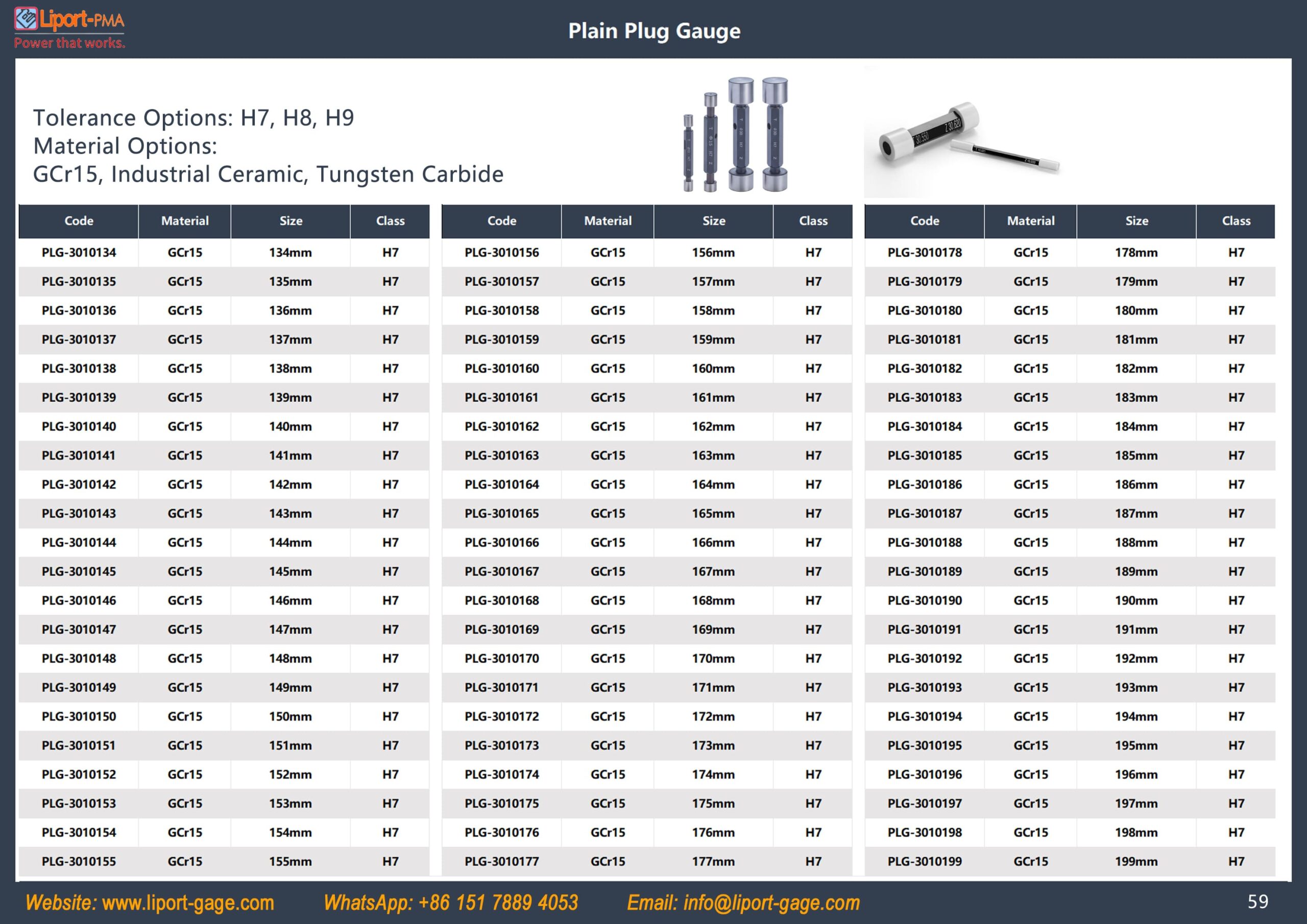The width and height of the screenshot is (1307, 924).
Task: Click the 182mm size cell
Action: pyautogui.click(x=1136, y=369)
